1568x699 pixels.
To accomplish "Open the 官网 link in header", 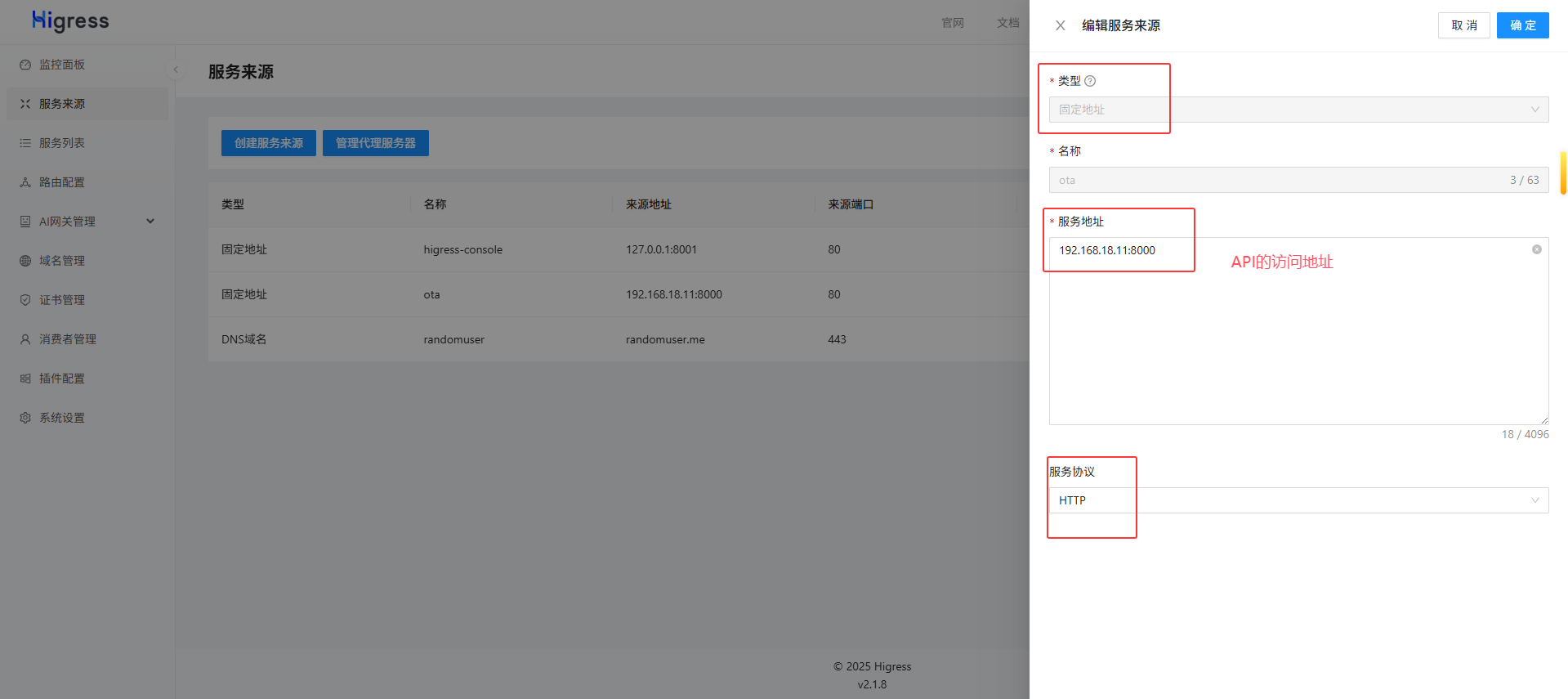I will coord(953,23).
